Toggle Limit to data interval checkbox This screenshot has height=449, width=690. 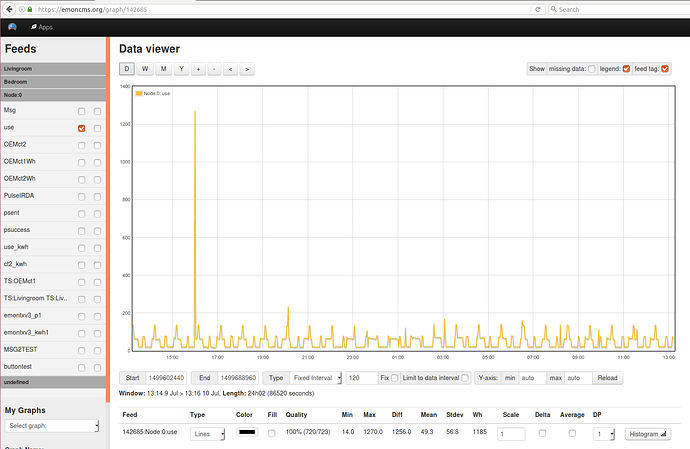pyautogui.click(x=465, y=378)
